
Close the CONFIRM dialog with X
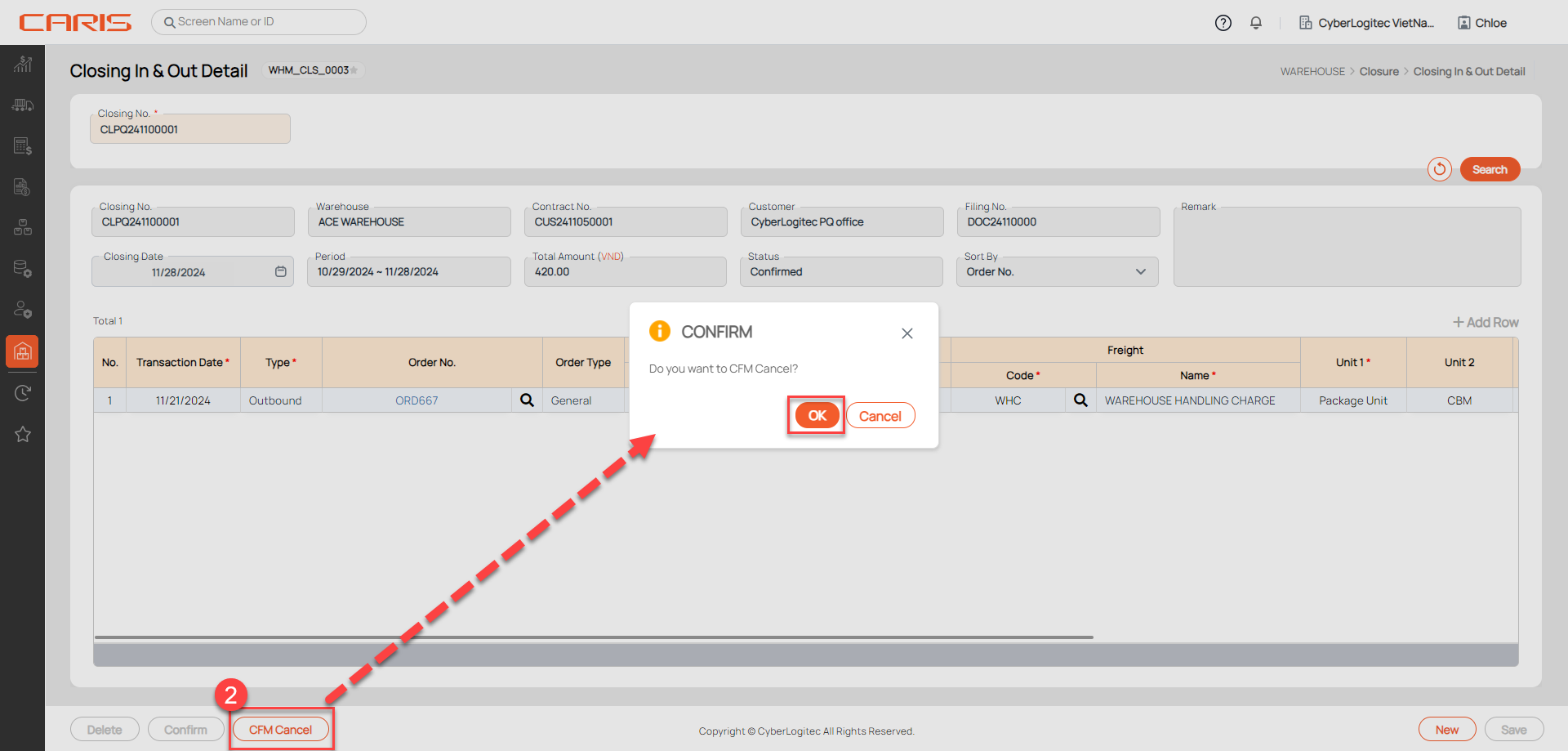[x=906, y=333]
